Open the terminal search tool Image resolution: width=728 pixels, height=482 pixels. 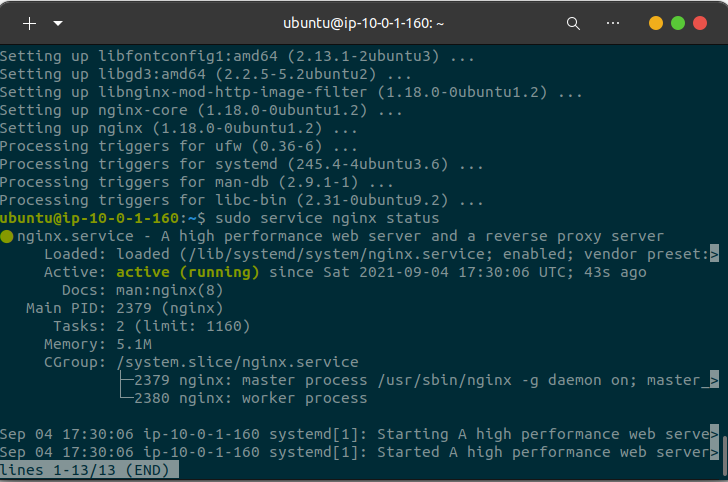point(573,22)
